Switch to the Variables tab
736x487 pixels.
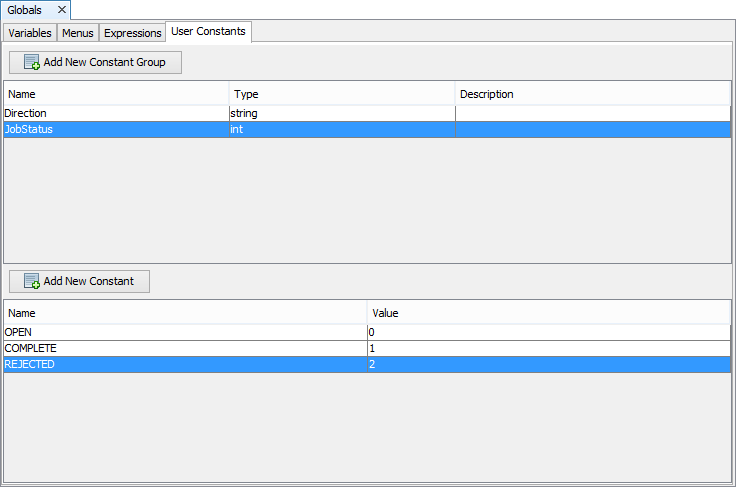31,33
